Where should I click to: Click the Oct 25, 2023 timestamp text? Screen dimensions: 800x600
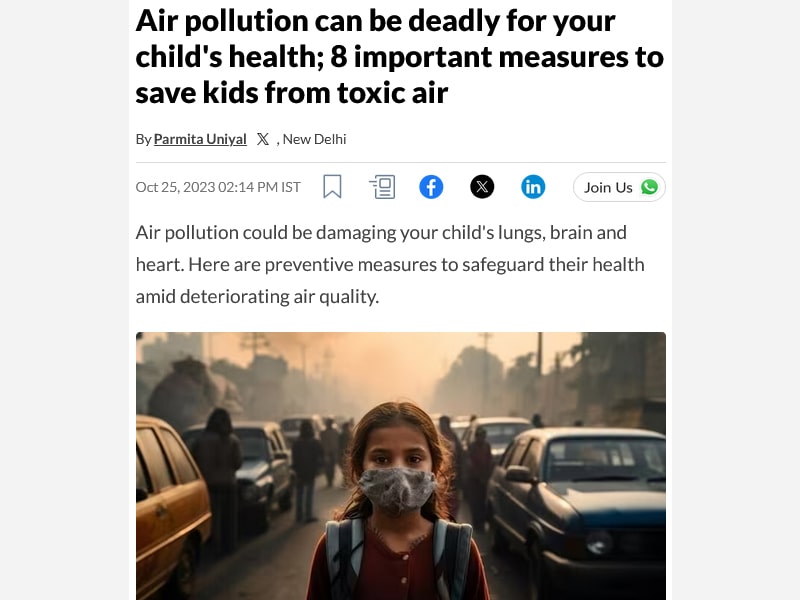[218, 187]
